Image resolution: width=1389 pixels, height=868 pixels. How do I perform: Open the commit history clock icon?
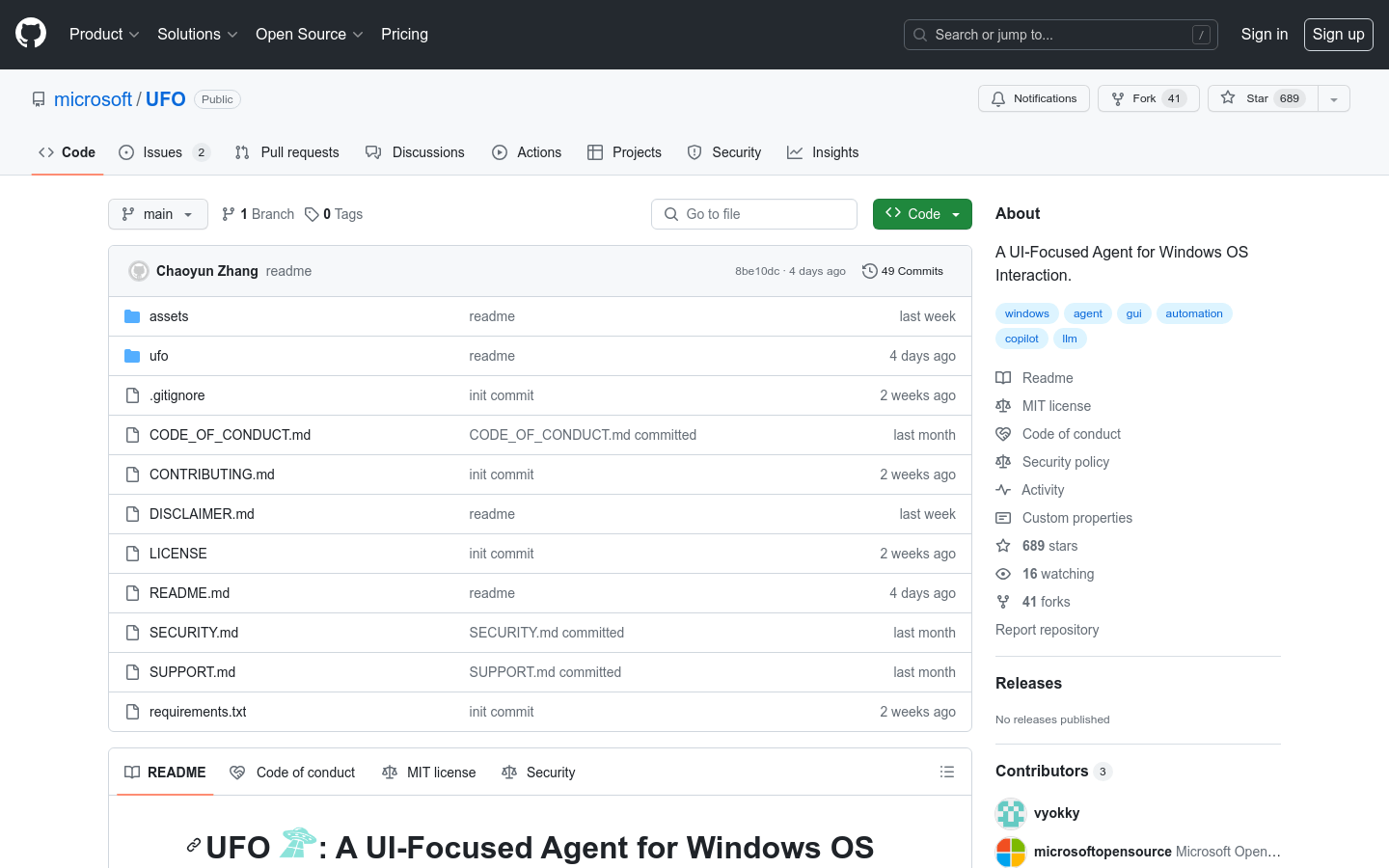(x=869, y=271)
